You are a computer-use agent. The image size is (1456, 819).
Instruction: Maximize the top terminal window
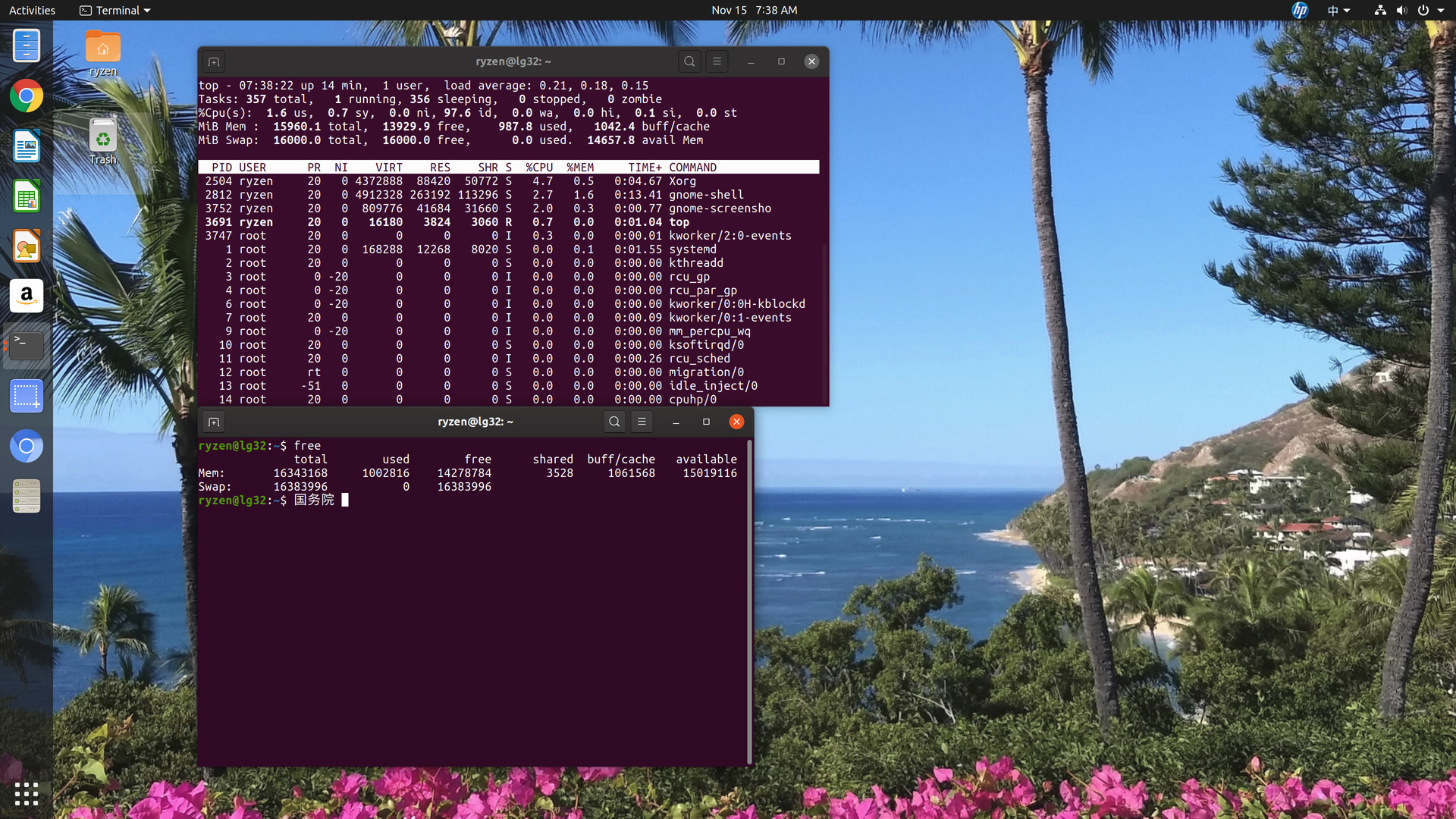coord(781,62)
